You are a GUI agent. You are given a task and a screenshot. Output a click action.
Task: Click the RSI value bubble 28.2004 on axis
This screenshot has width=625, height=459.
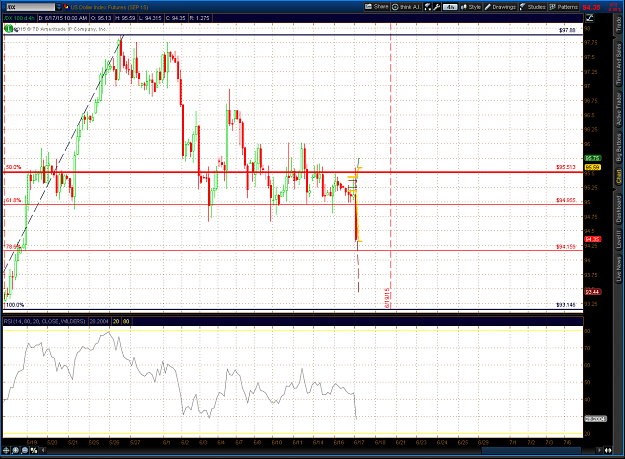(596, 419)
